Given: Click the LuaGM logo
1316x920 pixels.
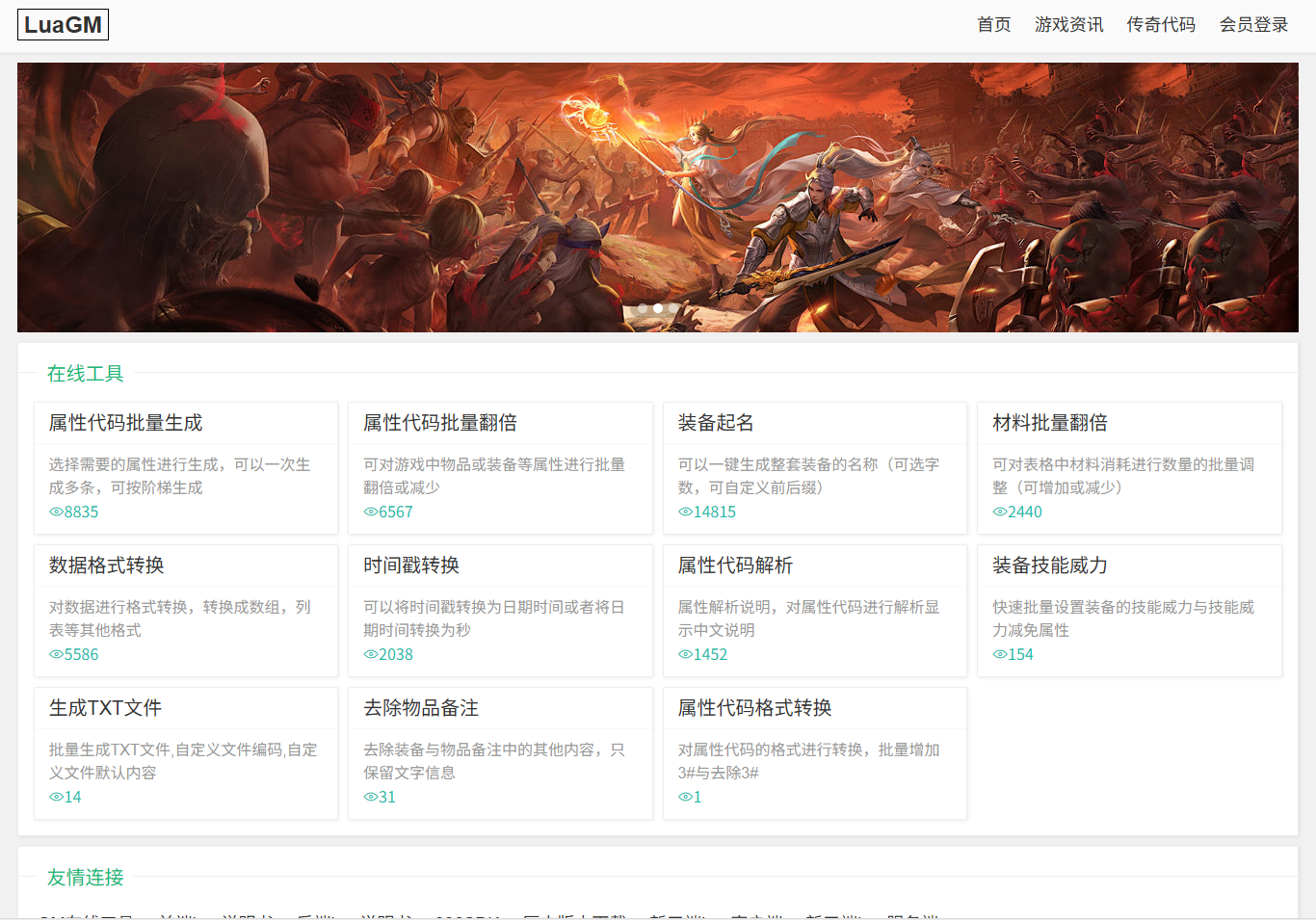Looking at the screenshot, I should (x=63, y=25).
